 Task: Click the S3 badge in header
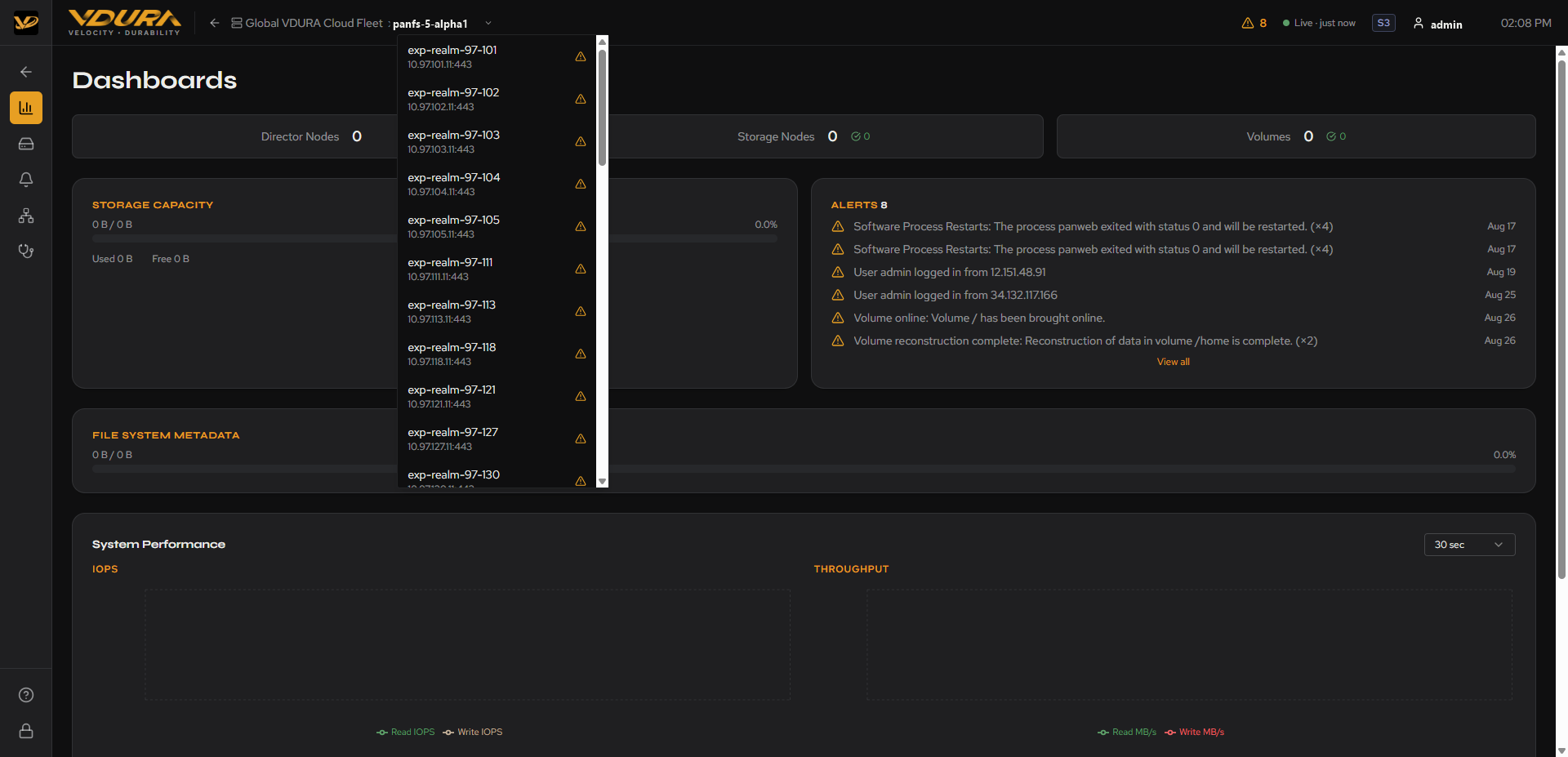click(x=1383, y=23)
